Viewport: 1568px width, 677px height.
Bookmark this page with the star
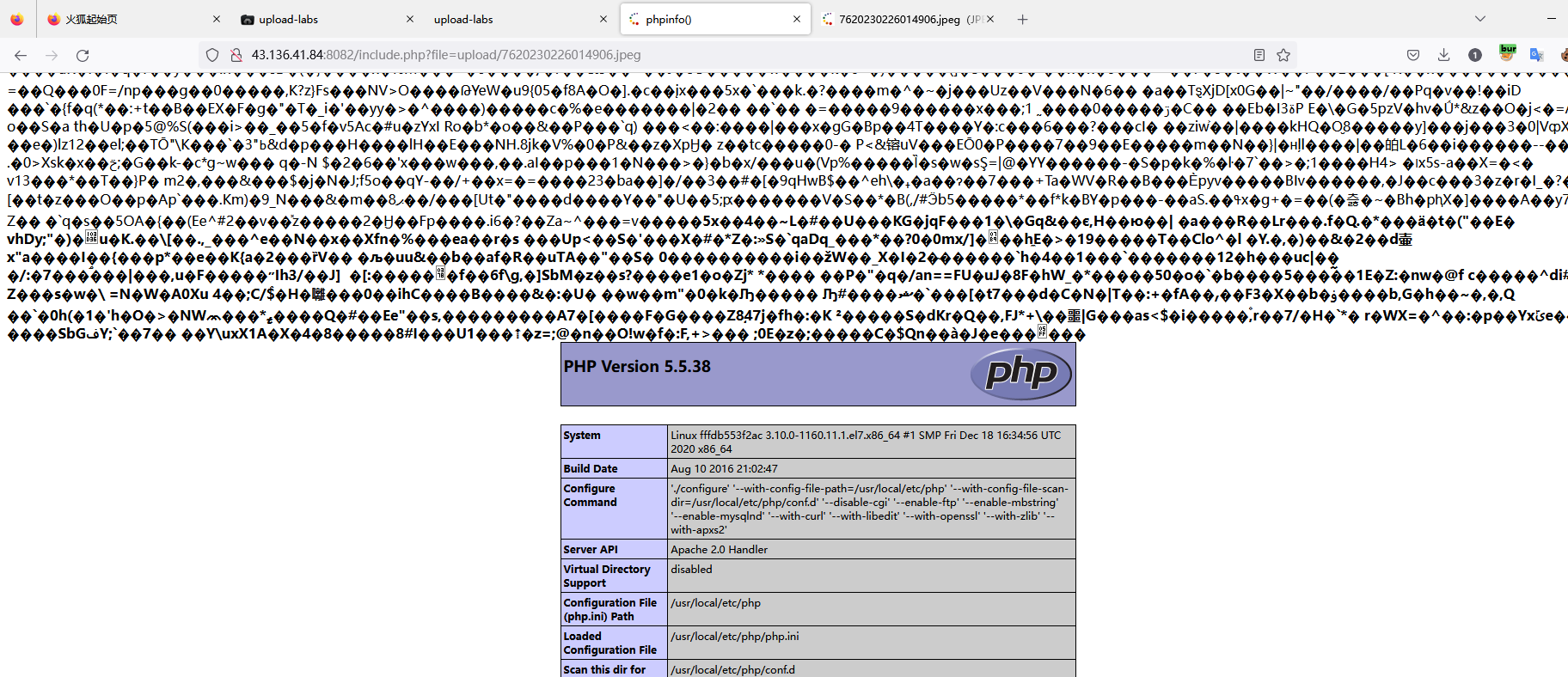pyautogui.click(x=1283, y=55)
